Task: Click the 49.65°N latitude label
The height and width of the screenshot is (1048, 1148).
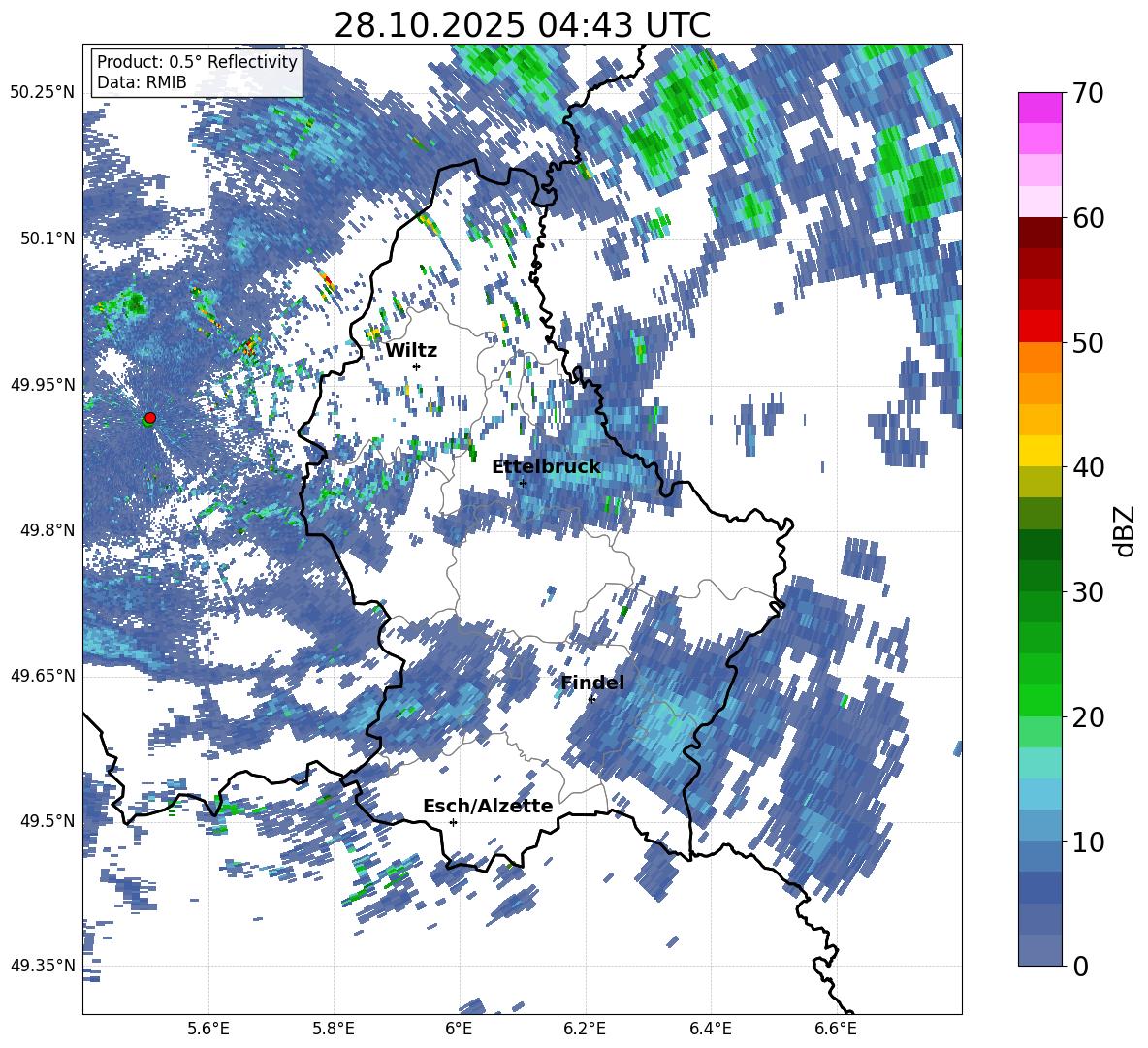Action: pos(43,675)
